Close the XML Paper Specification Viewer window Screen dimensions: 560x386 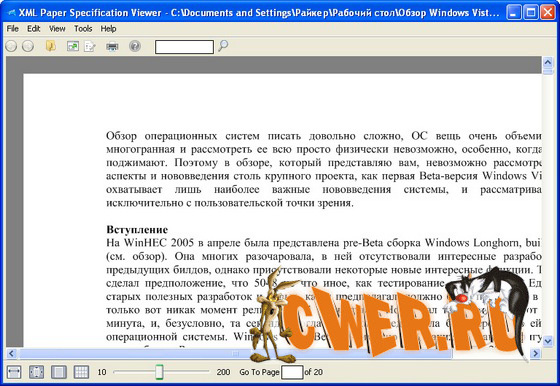548,13
